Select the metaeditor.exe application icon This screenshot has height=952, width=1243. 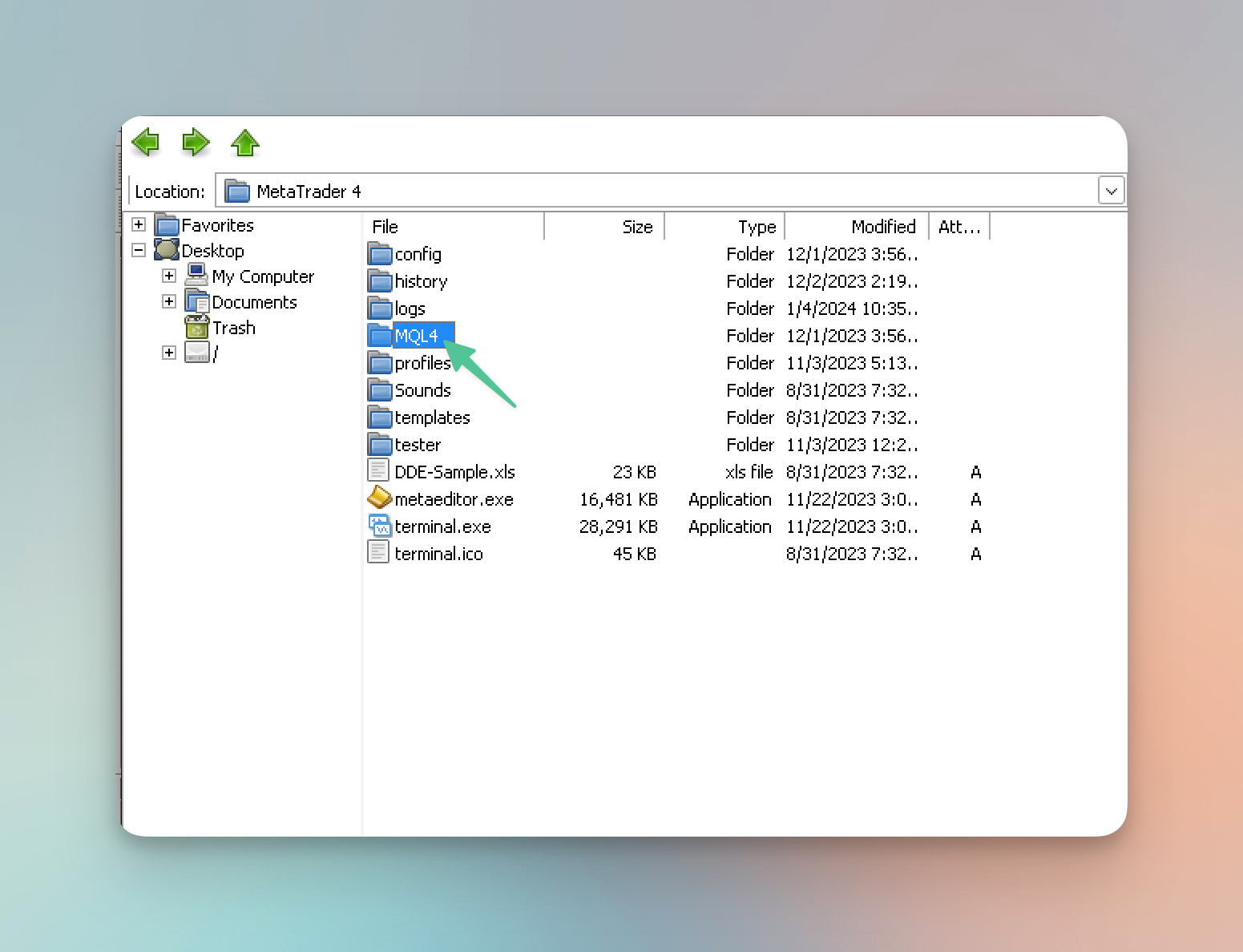pos(380,498)
